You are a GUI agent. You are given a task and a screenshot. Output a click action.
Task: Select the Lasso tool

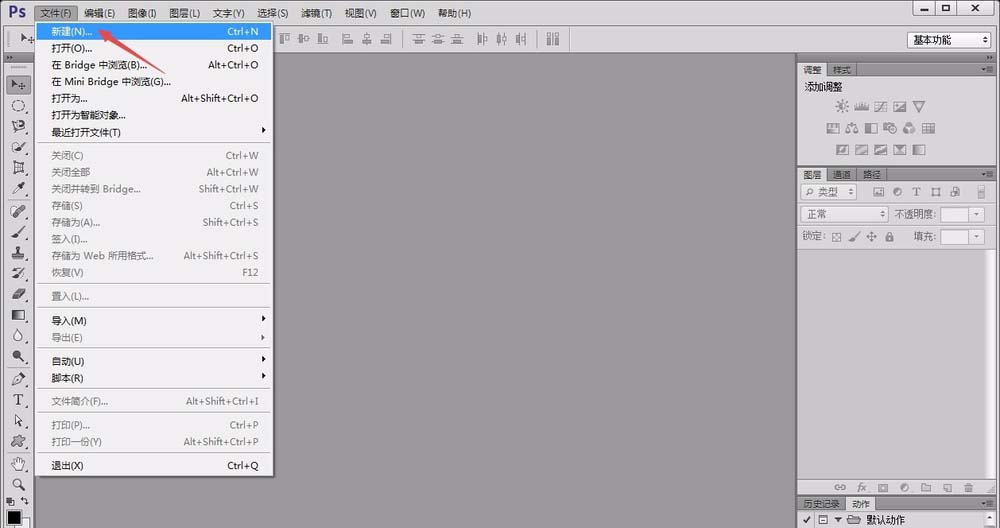pyautogui.click(x=18, y=126)
